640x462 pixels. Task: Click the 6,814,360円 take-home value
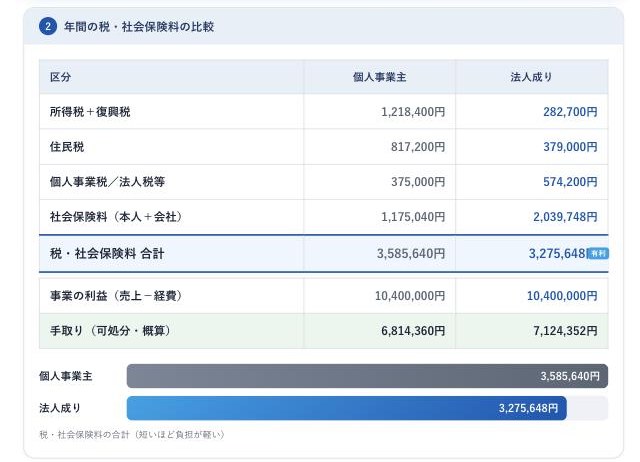[x=413, y=331]
